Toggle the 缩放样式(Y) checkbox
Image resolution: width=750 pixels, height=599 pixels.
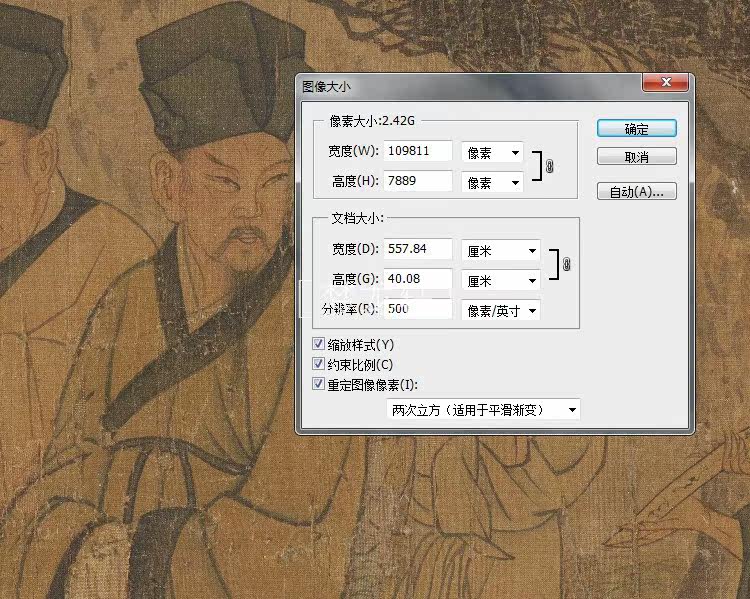pos(318,344)
